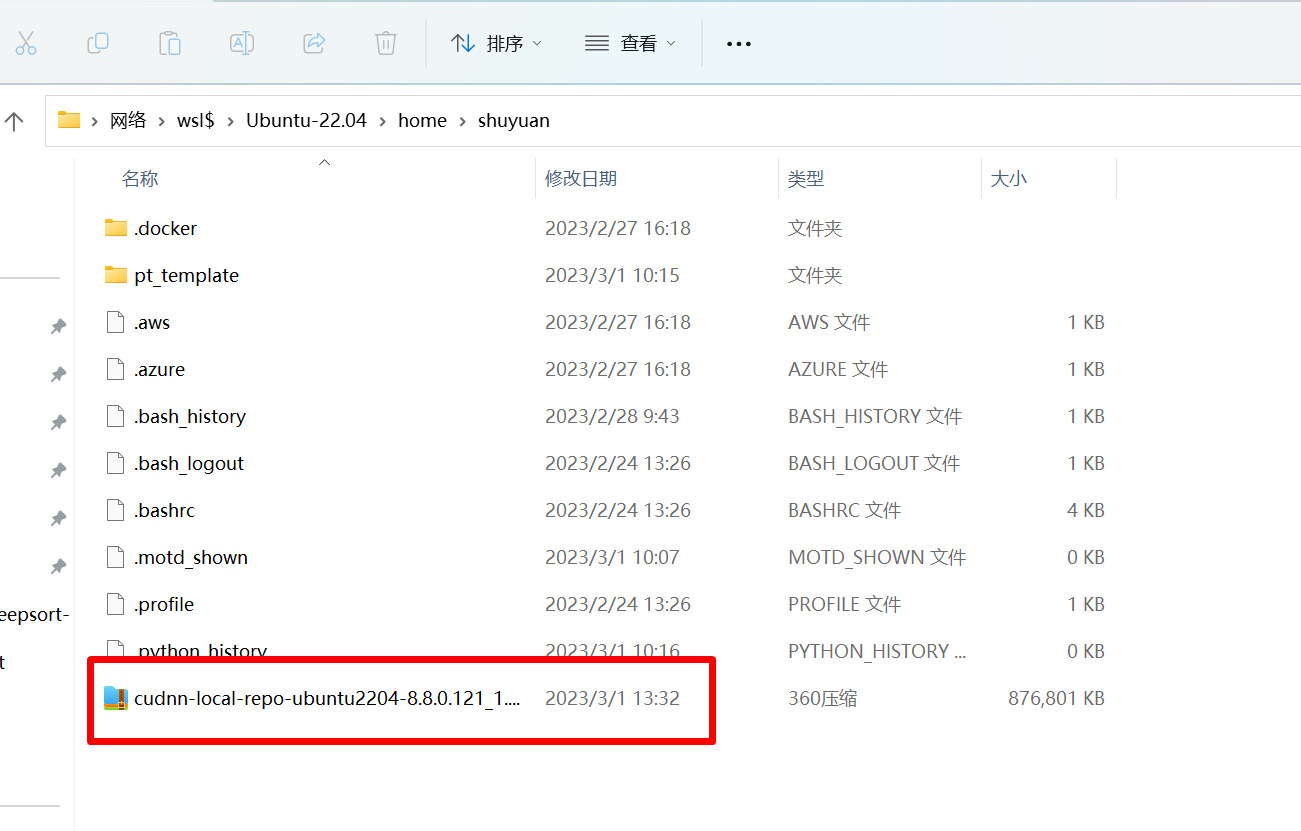Select wsl$ in the address path
The height and width of the screenshot is (831, 1301).
[x=196, y=120]
